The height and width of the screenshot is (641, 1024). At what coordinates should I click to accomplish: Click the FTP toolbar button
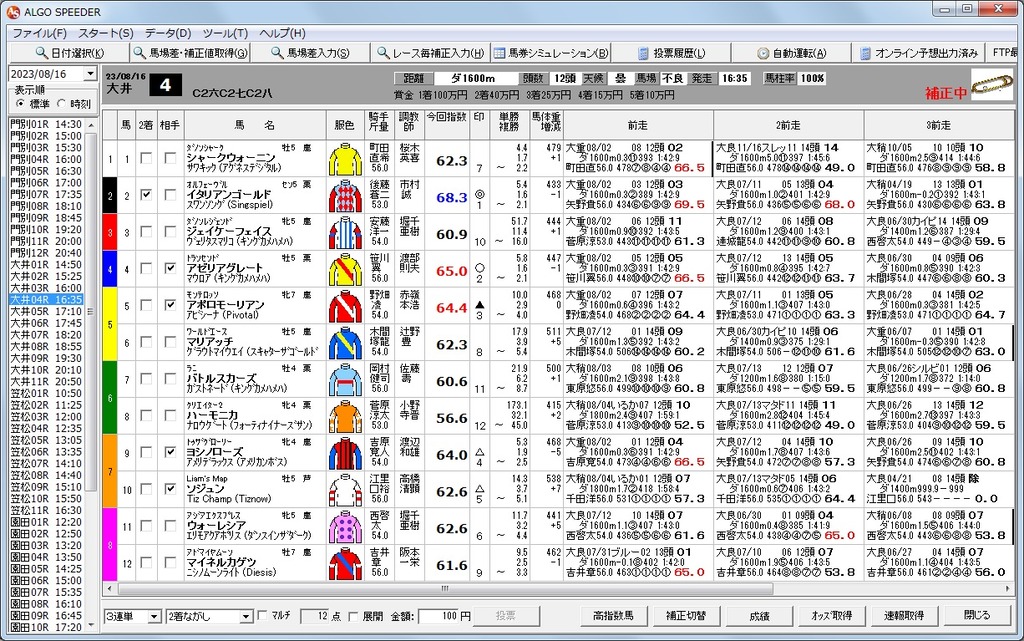[x=1004, y=53]
